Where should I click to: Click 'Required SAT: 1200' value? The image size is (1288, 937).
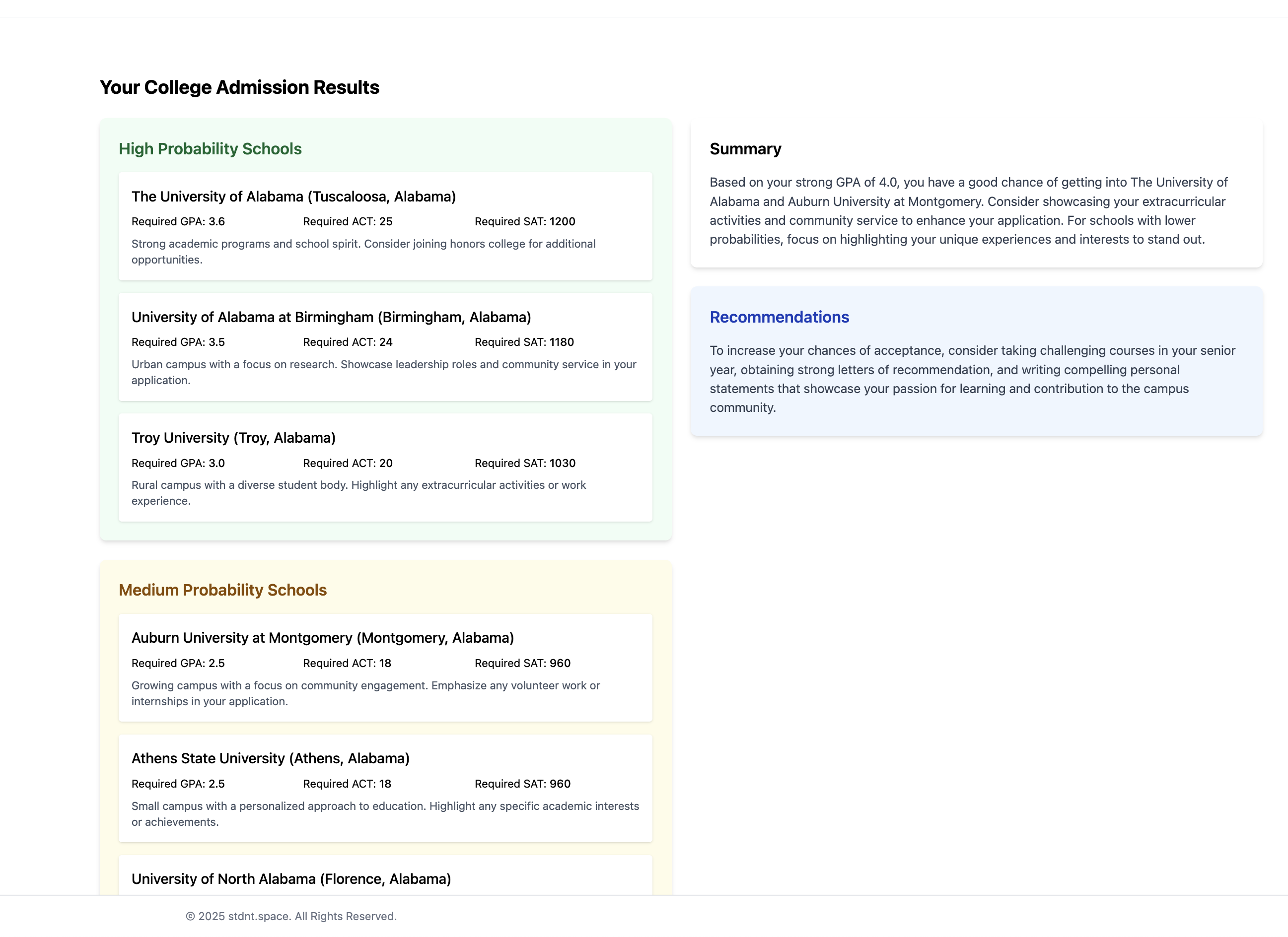coord(525,221)
